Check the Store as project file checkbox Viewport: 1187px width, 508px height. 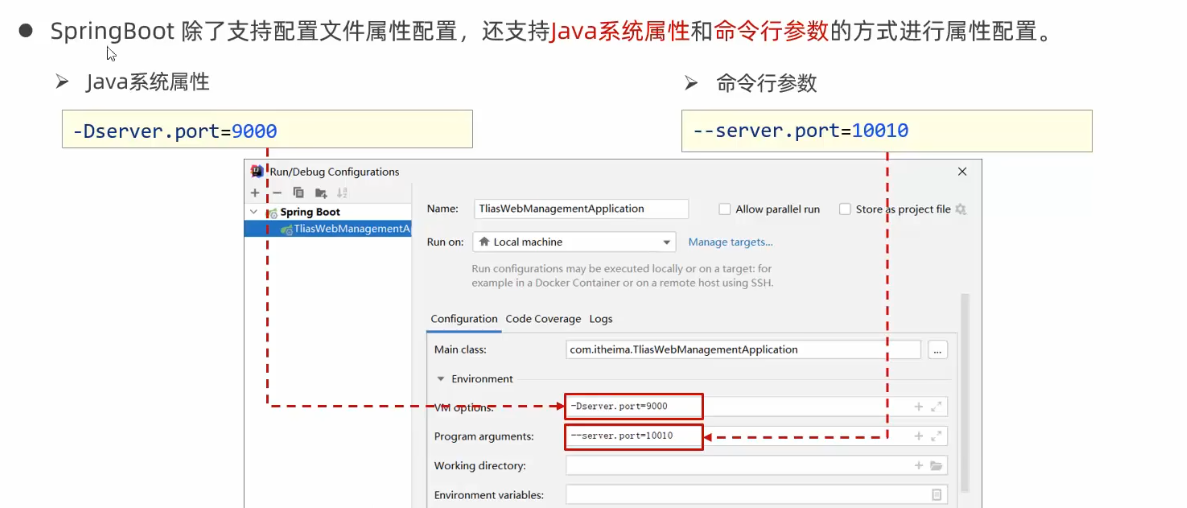tap(845, 210)
